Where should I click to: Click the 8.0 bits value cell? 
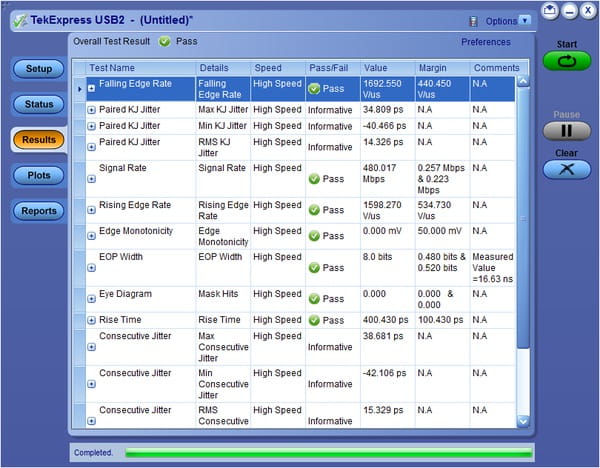click(x=387, y=268)
